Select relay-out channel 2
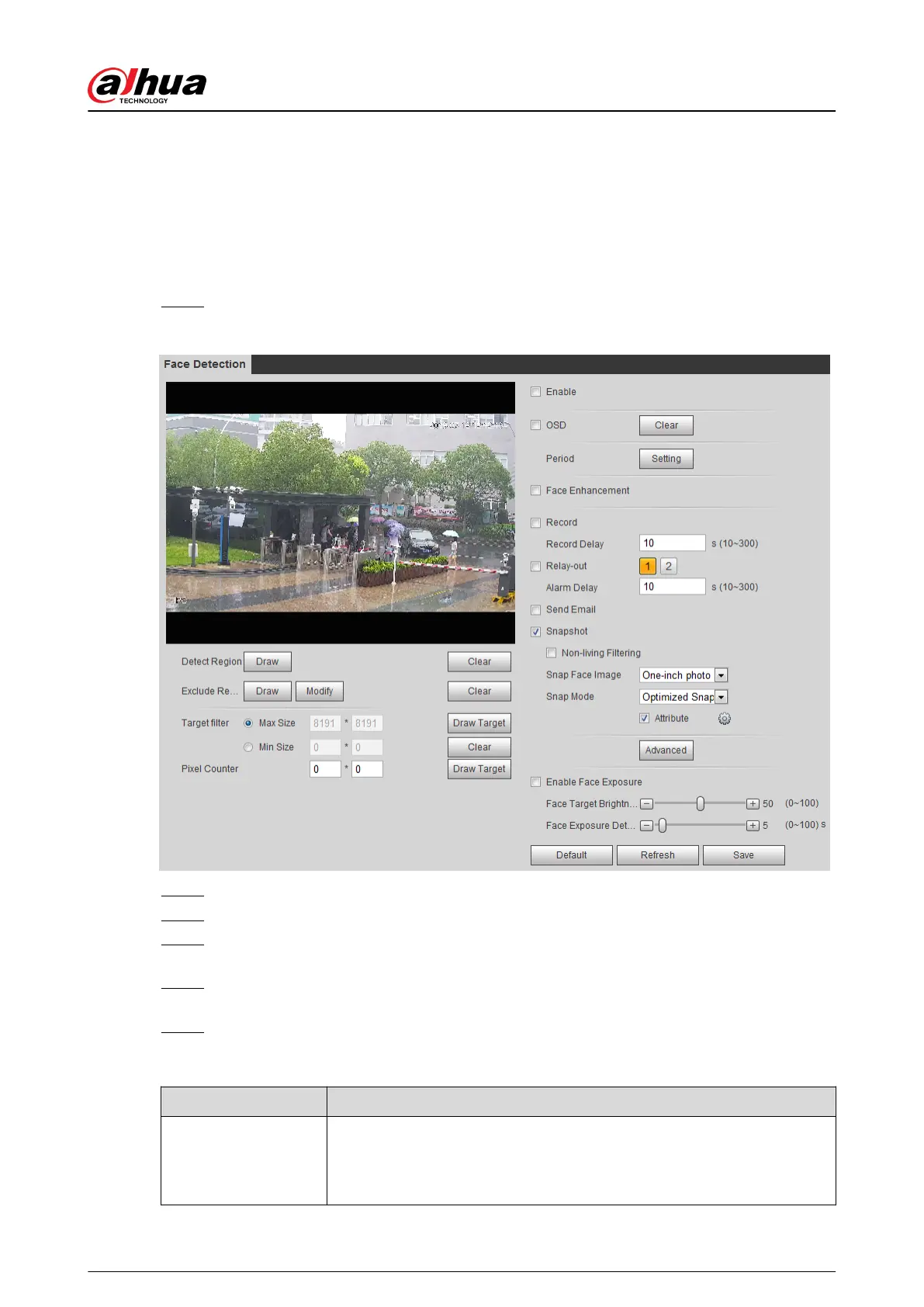 pos(669,567)
